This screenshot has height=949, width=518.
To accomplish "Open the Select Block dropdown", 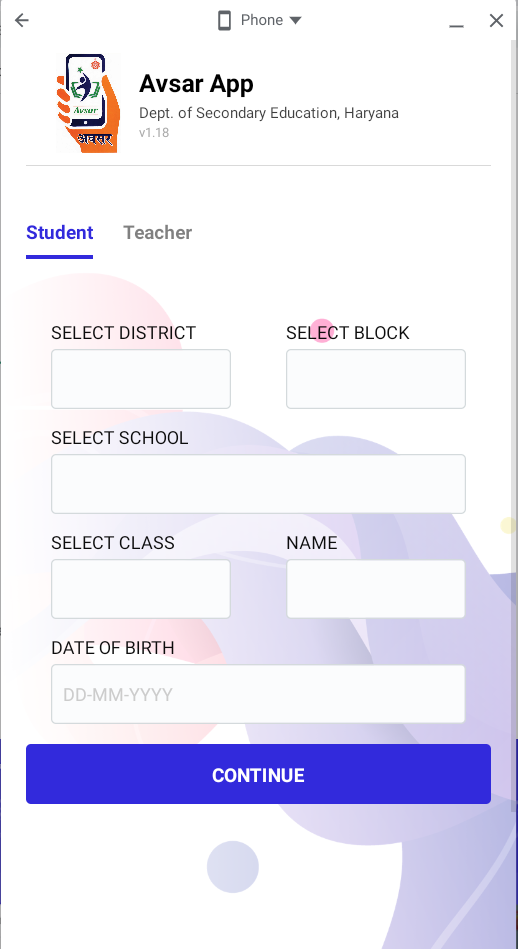I will (376, 379).
